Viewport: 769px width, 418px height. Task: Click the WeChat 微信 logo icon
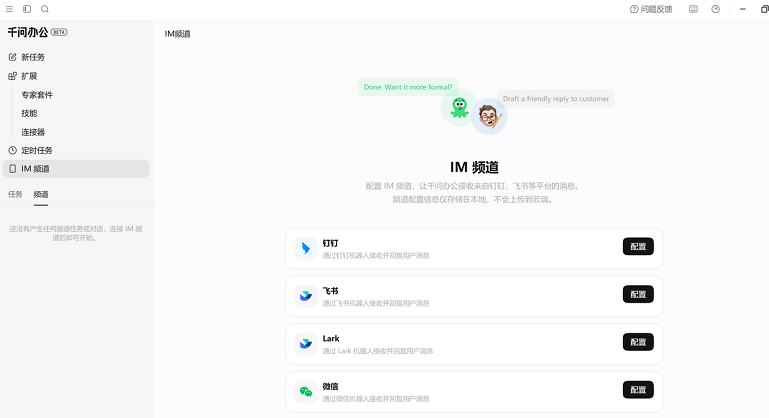306,392
